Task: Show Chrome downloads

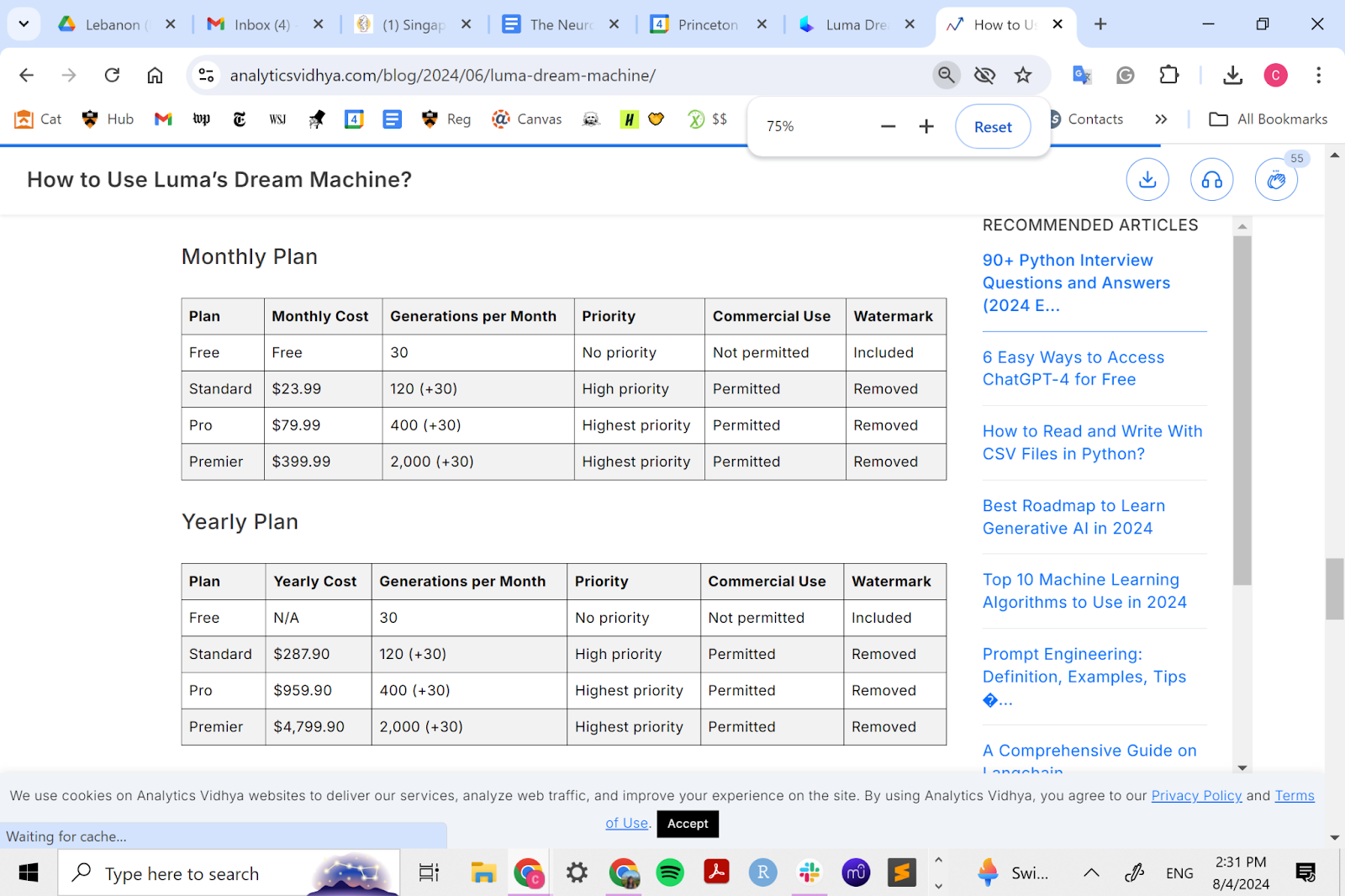Action: [x=1232, y=76]
